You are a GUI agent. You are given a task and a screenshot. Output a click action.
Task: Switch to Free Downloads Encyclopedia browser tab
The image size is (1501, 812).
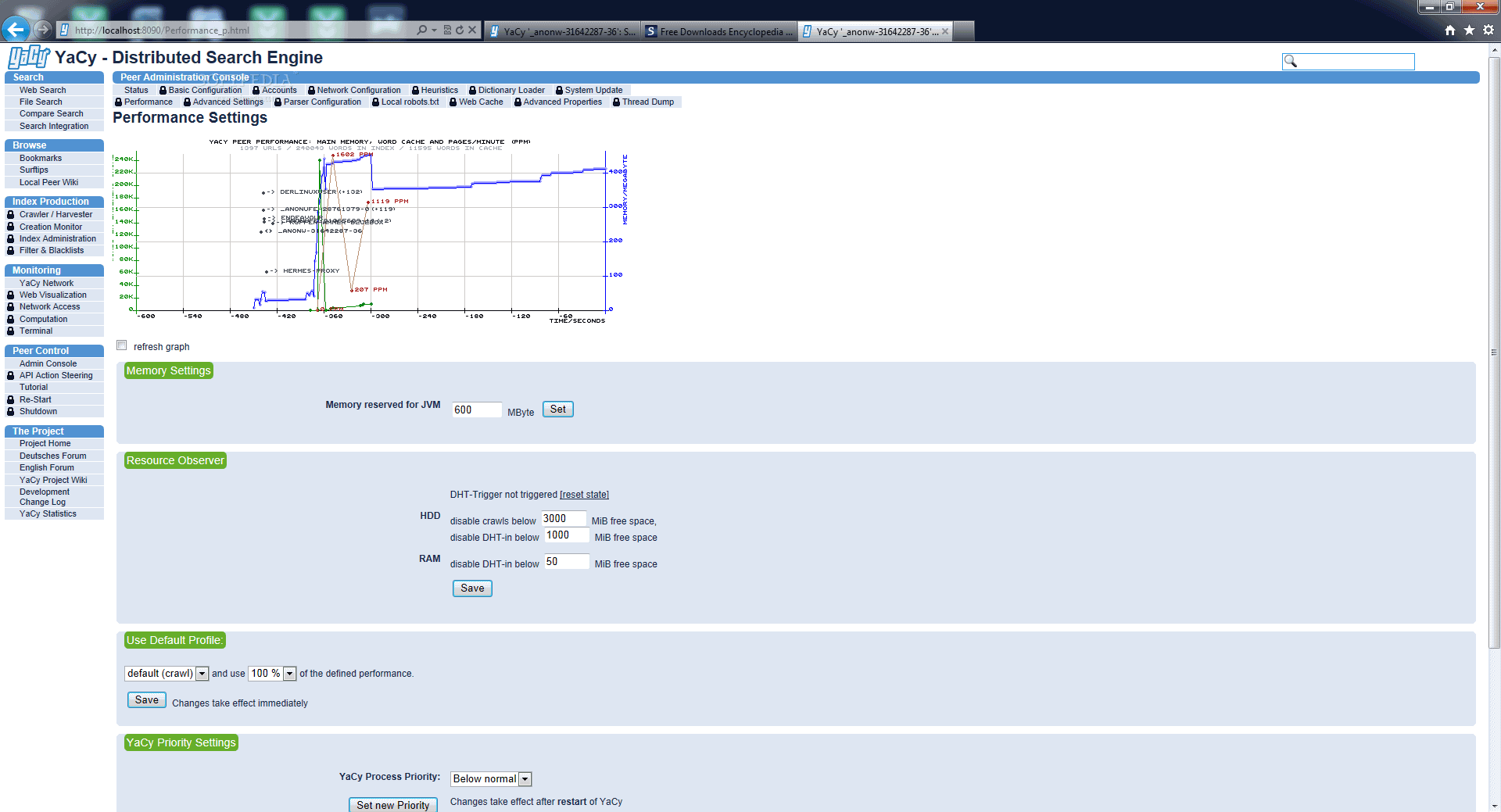click(719, 31)
